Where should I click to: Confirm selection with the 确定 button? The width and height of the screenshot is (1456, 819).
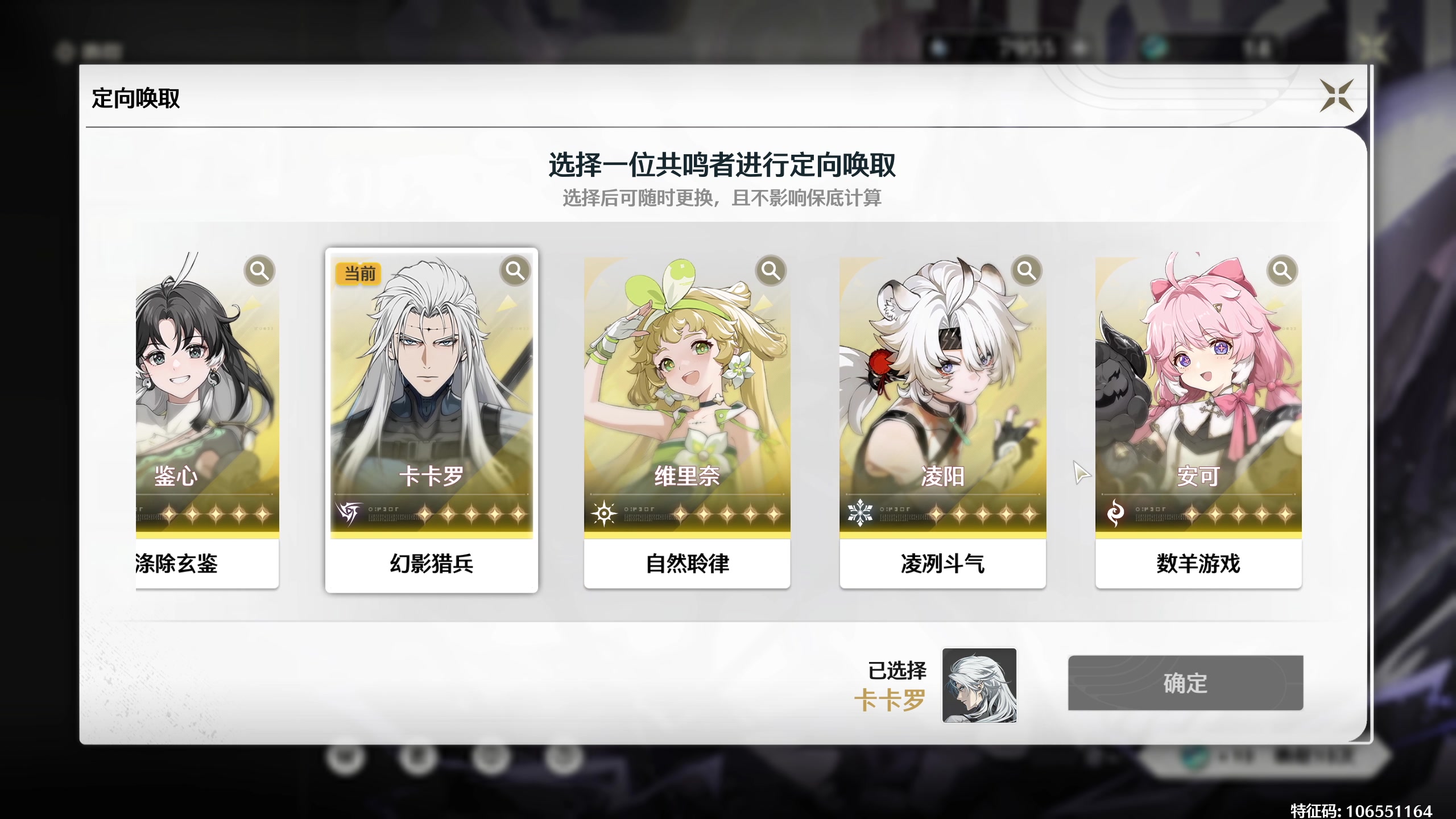point(1185,683)
